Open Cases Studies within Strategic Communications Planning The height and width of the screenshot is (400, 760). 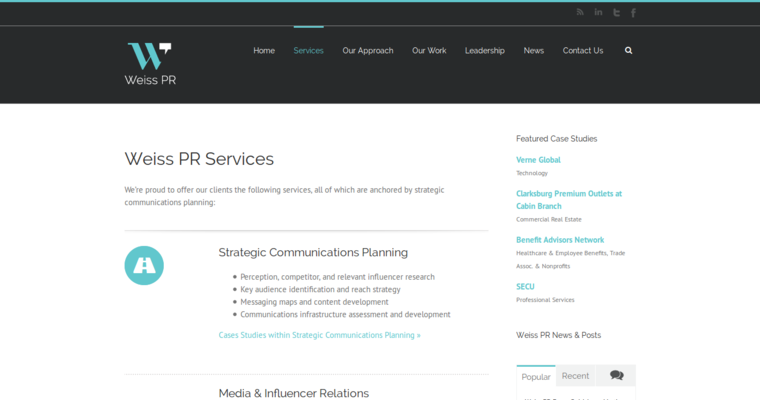pos(319,335)
